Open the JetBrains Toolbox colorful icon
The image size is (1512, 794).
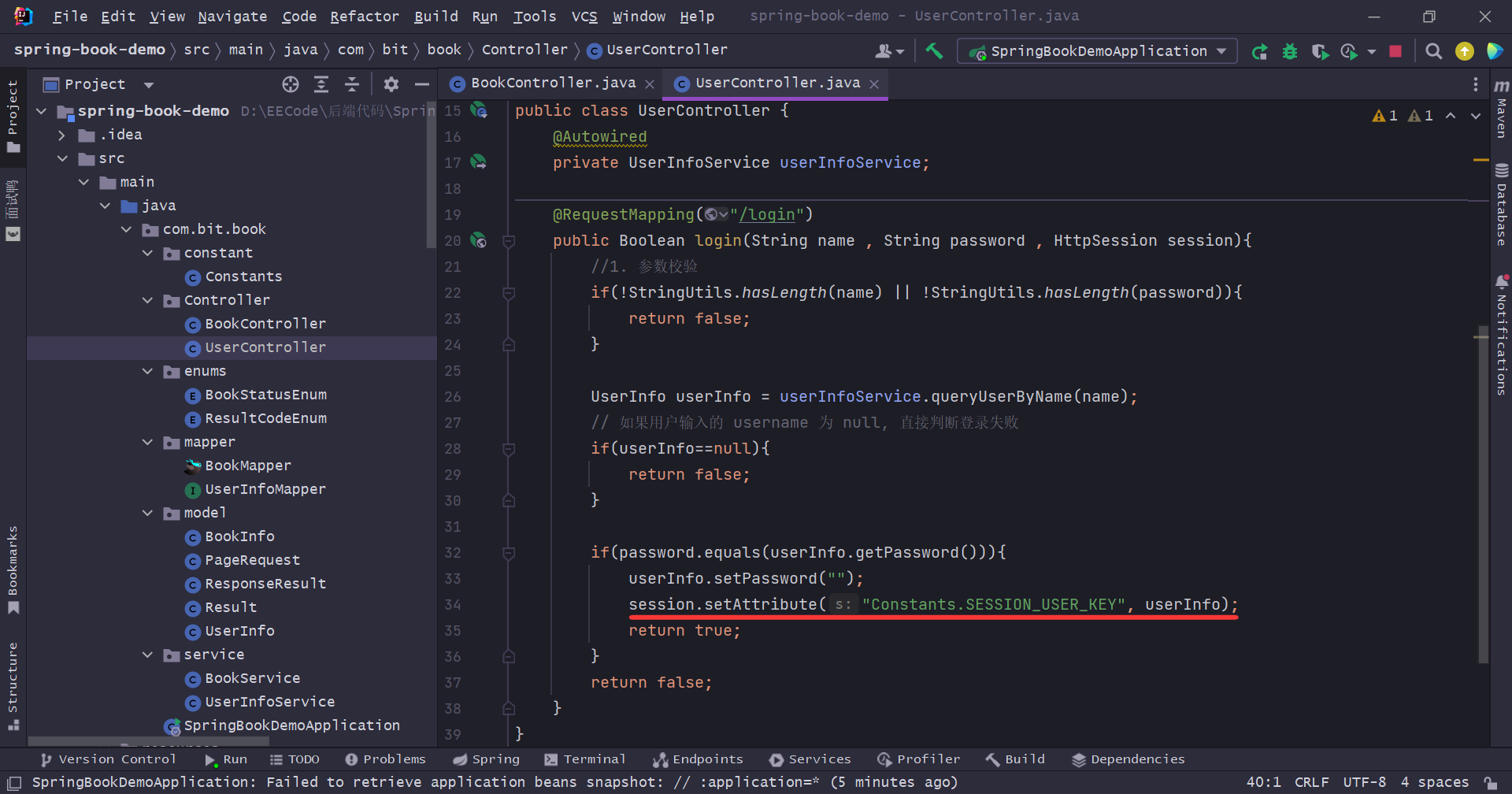click(1495, 51)
